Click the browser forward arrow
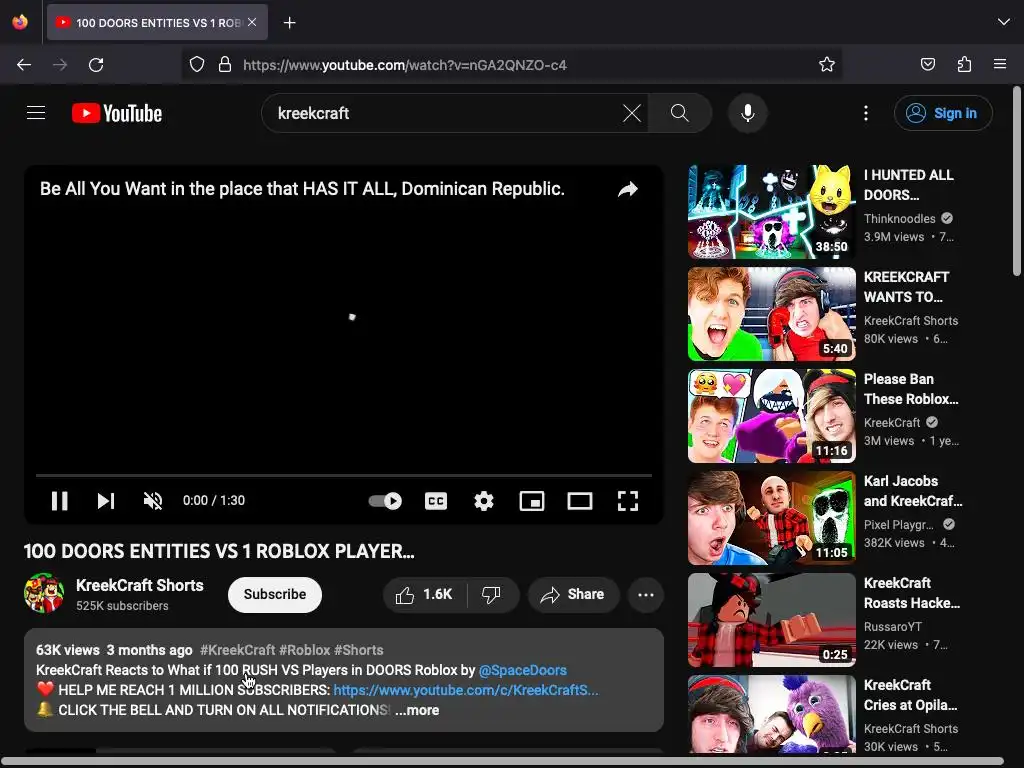1024x768 pixels. [x=60, y=65]
